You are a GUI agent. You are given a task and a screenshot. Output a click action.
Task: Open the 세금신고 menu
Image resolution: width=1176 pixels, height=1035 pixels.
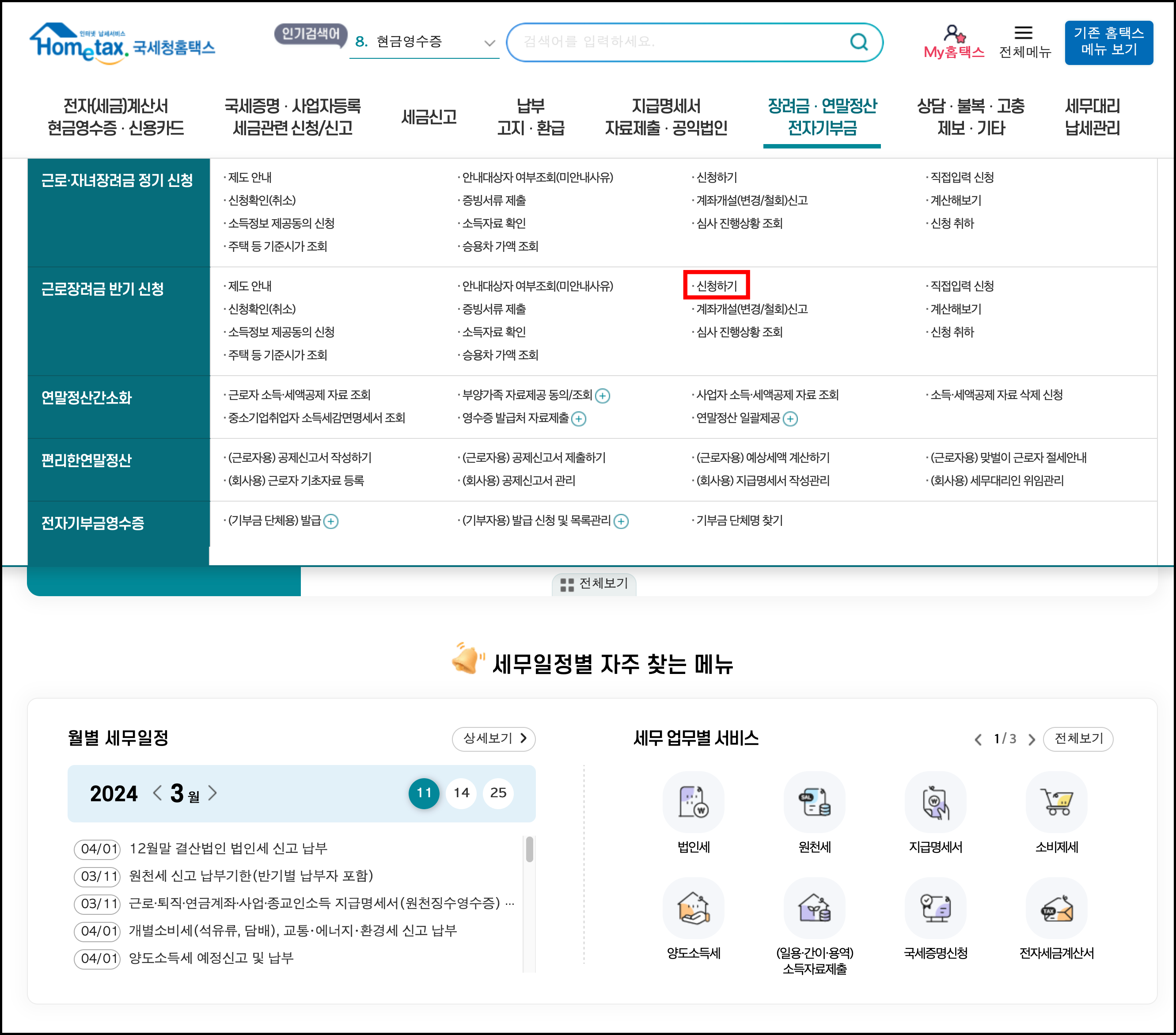click(429, 117)
